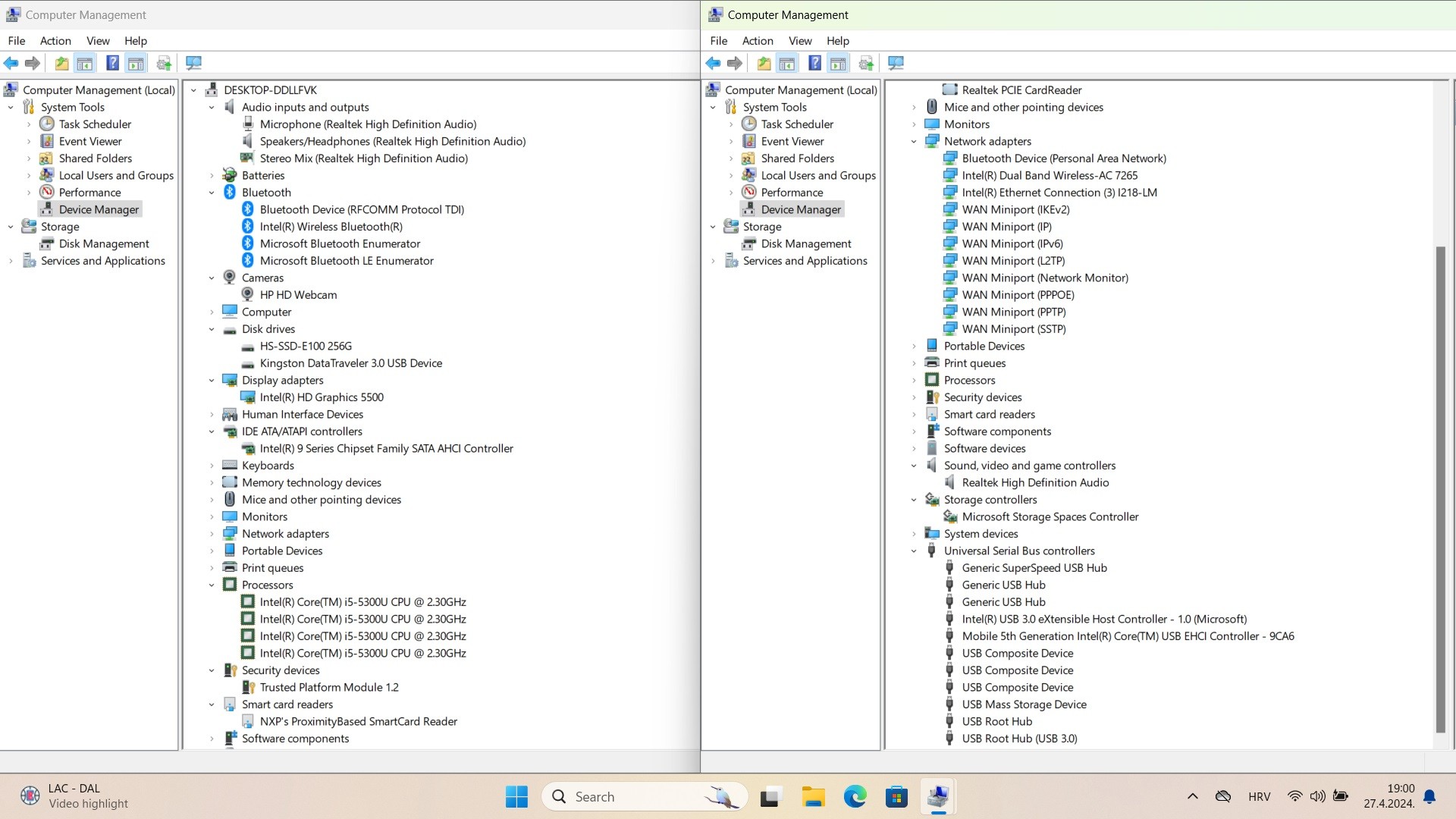Screen dimensions: 1456x819
Task: Select Intel(R) Ethernet Connection (3) I218-LM
Action: [x=1059, y=193]
